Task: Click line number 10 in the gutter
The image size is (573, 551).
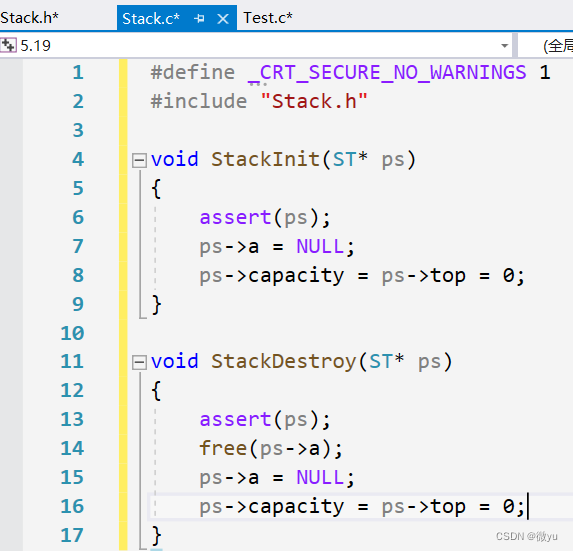Action: coord(72,333)
